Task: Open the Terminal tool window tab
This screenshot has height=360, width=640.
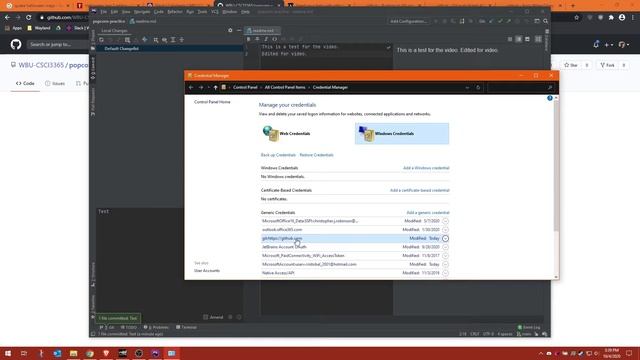Action: click(x=186, y=327)
